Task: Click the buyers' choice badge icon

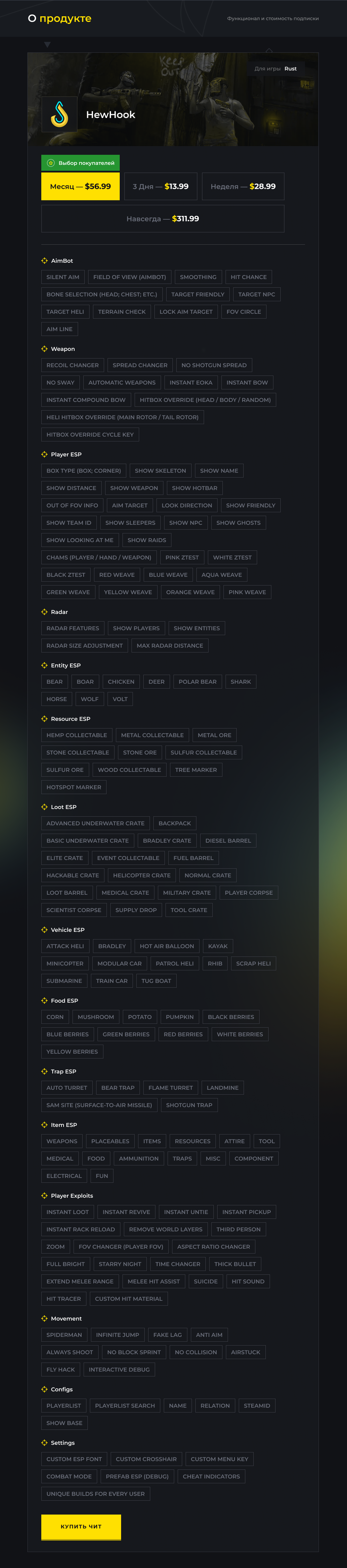Action: click(x=51, y=163)
